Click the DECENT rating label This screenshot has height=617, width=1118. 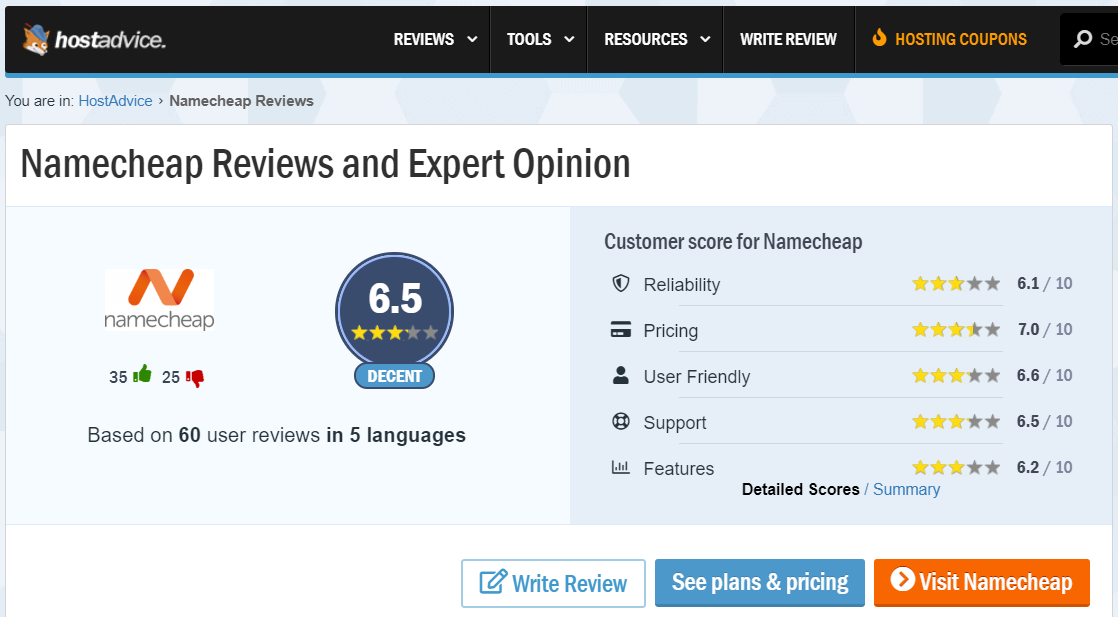tap(394, 376)
